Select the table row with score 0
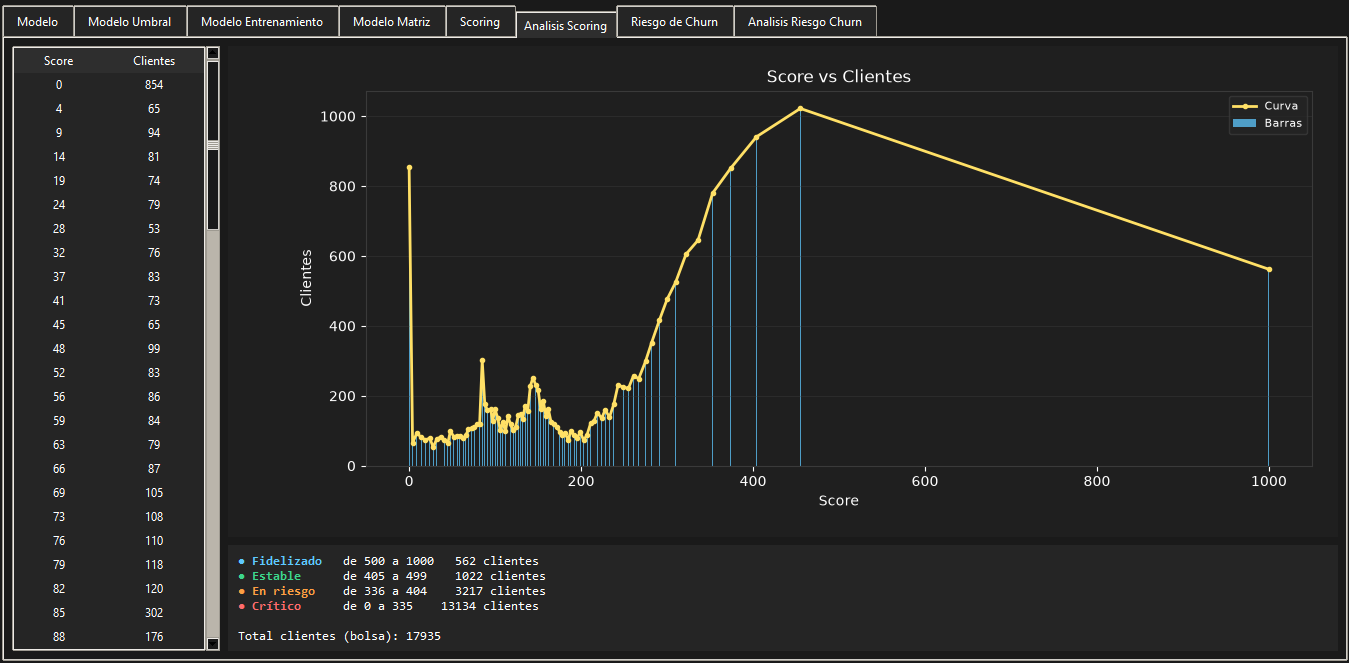This screenshot has width=1349, height=663. click(108, 85)
